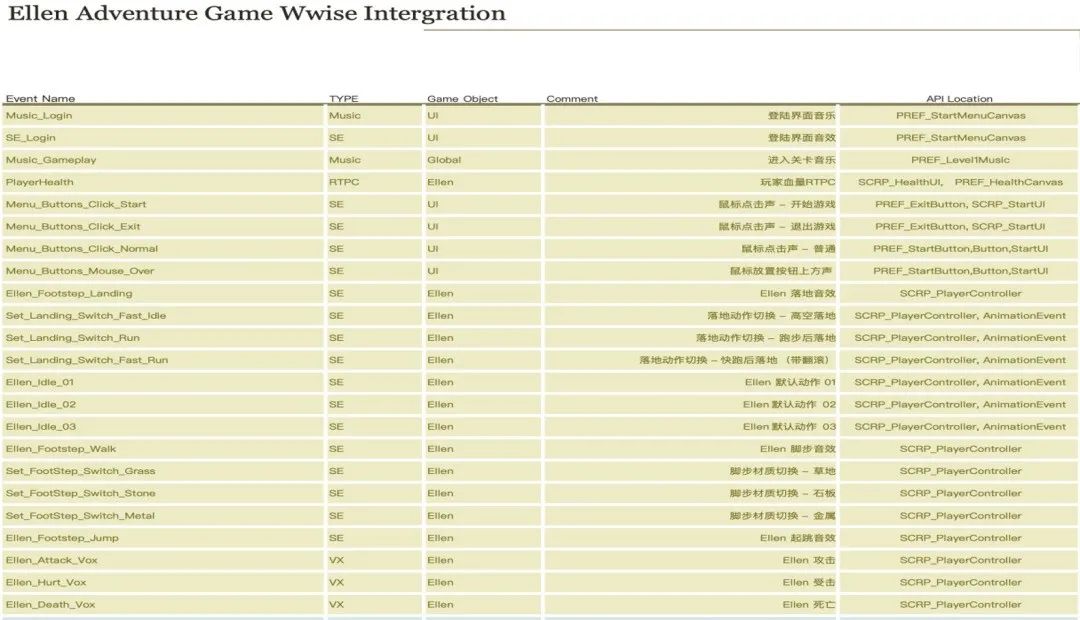Click 'SCRP_PlayerController' in the Ellen_Footstep_Landing row
The height and width of the screenshot is (620, 1080).
tap(960, 293)
